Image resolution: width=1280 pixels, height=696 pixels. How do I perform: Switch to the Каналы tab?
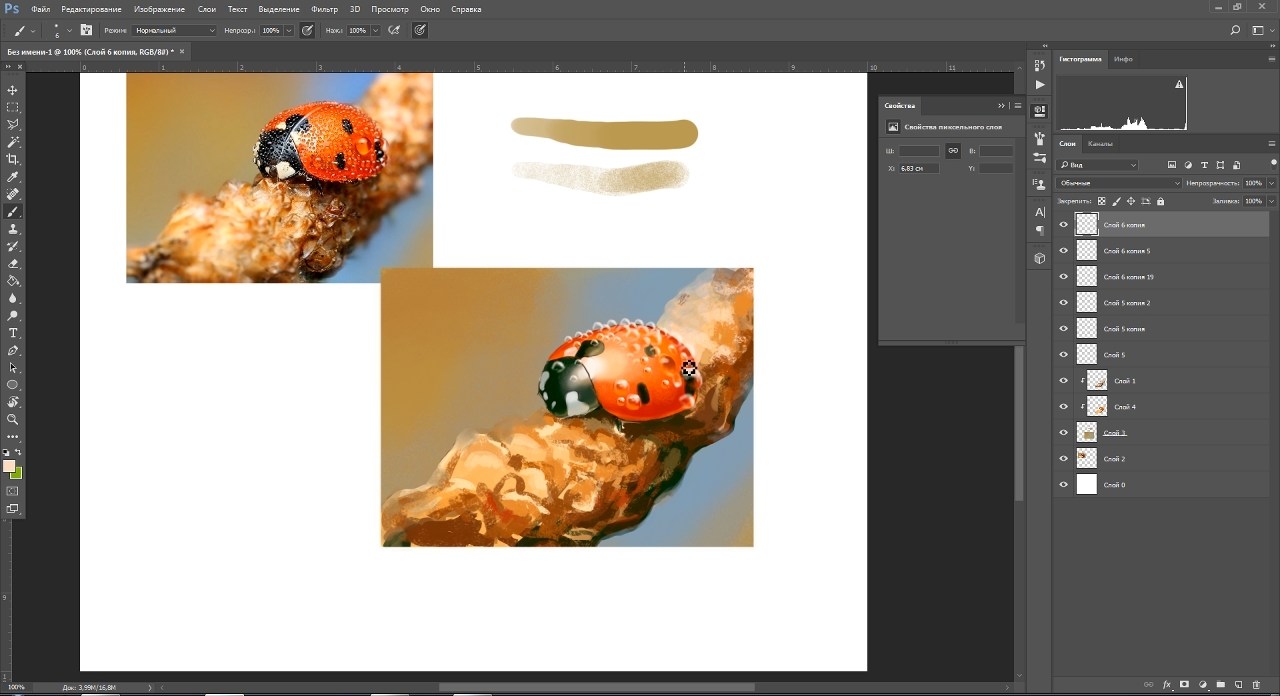[x=1100, y=144]
